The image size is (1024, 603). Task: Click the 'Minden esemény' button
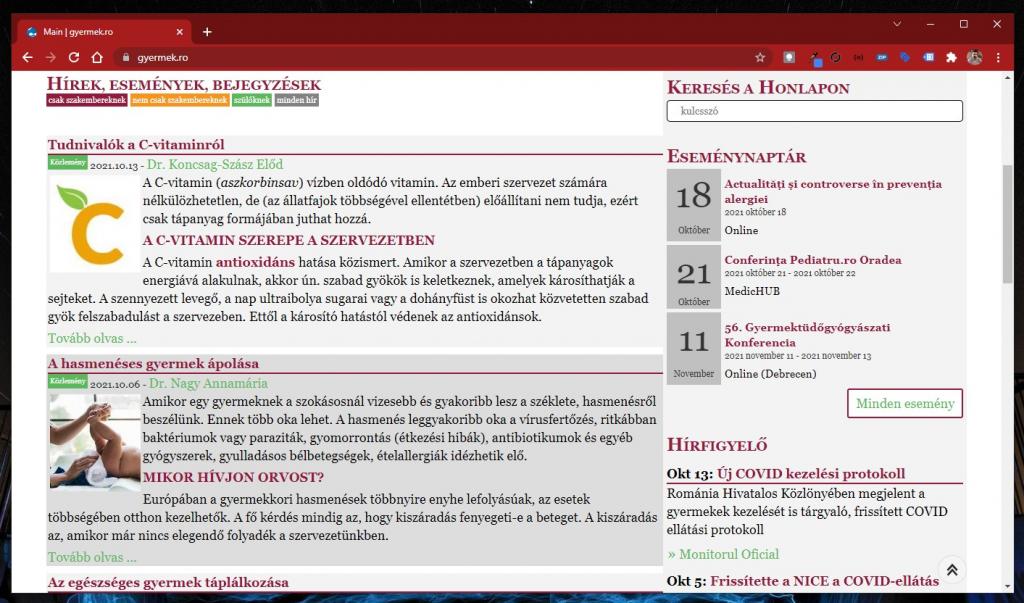(x=905, y=404)
